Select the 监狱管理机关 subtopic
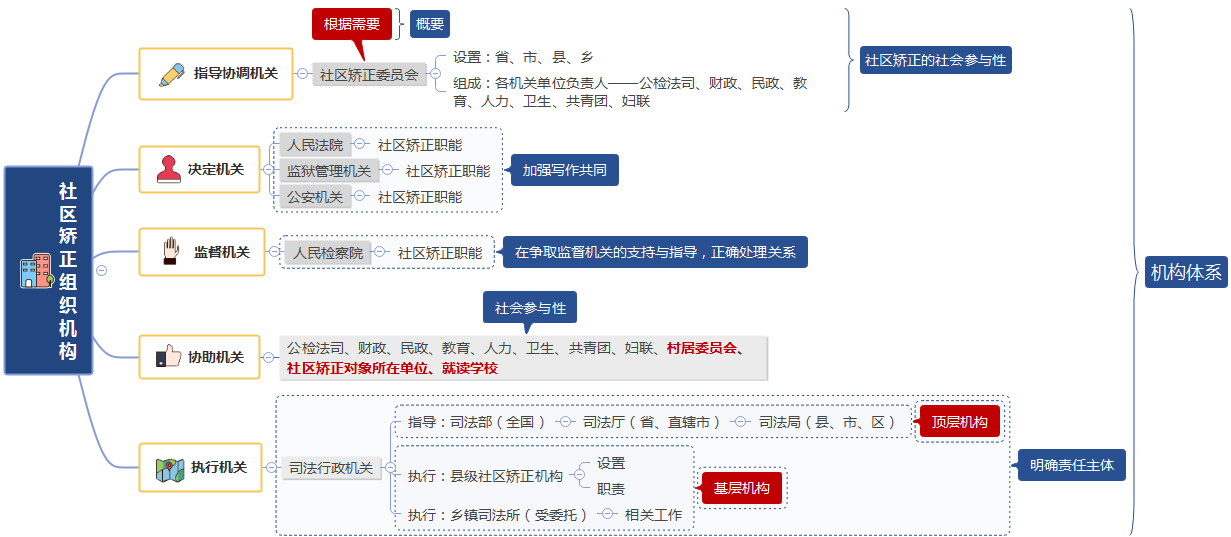This screenshot has width=1231, height=537. pyautogui.click(x=329, y=171)
